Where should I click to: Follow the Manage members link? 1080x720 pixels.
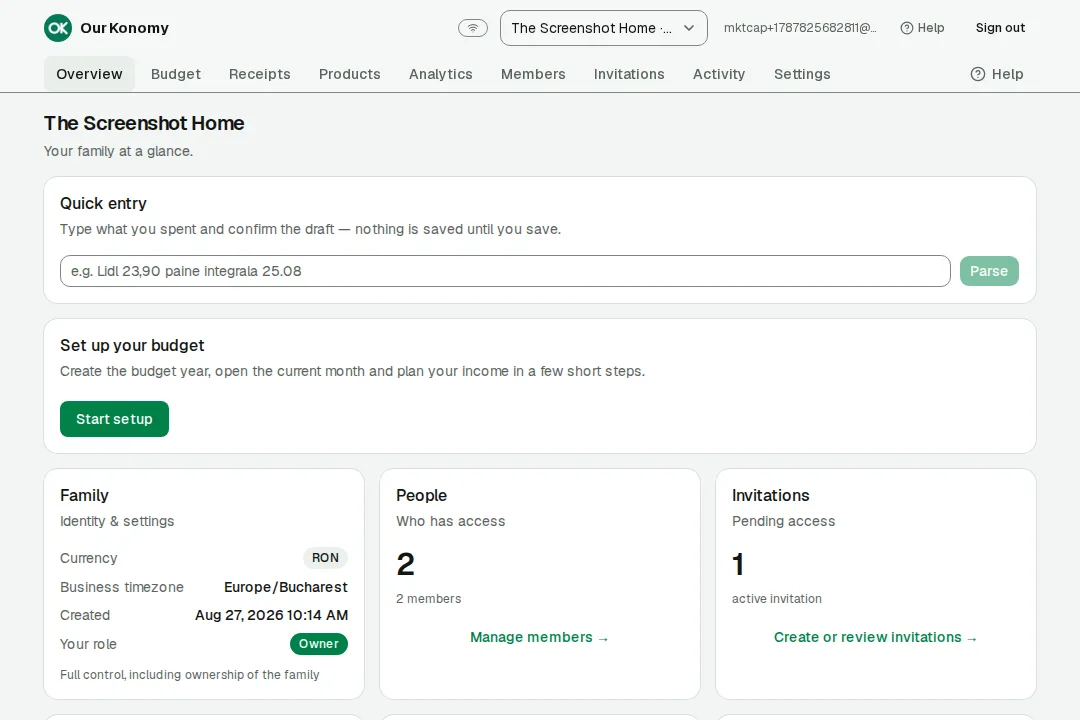539,637
